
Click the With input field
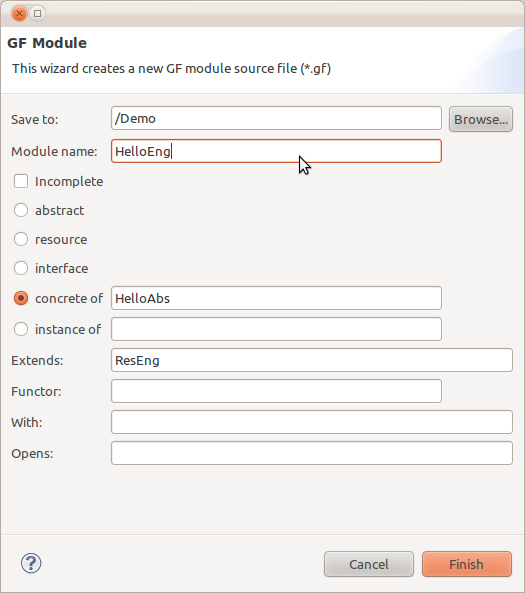pyautogui.click(x=312, y=422)
